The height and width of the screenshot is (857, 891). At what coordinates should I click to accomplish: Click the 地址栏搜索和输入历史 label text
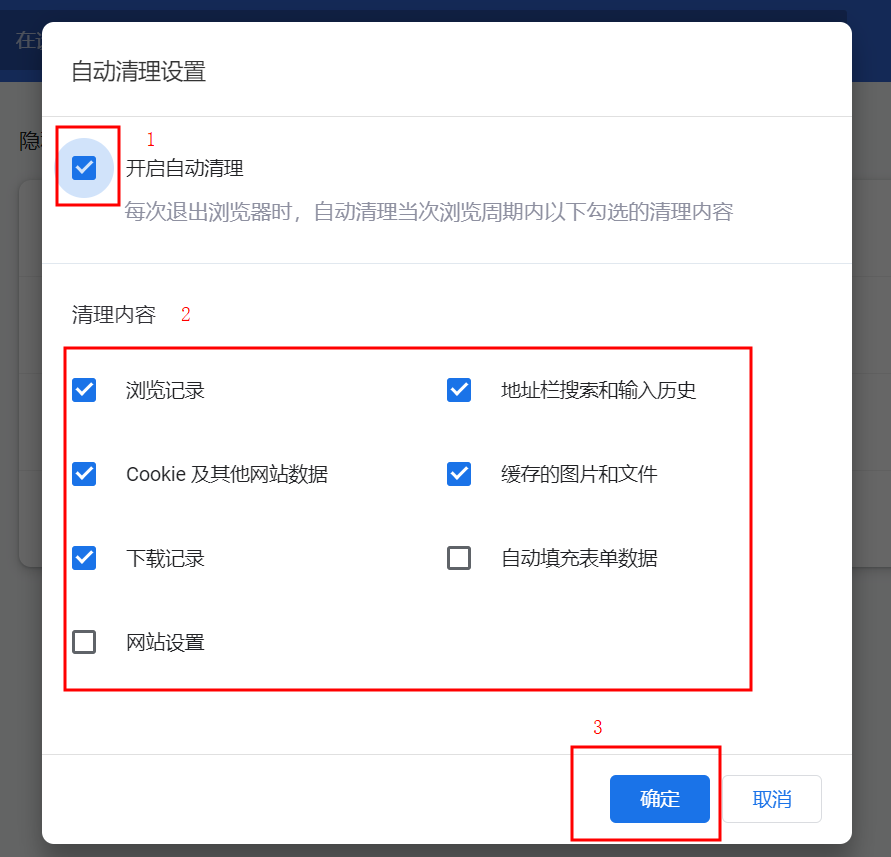598,390
